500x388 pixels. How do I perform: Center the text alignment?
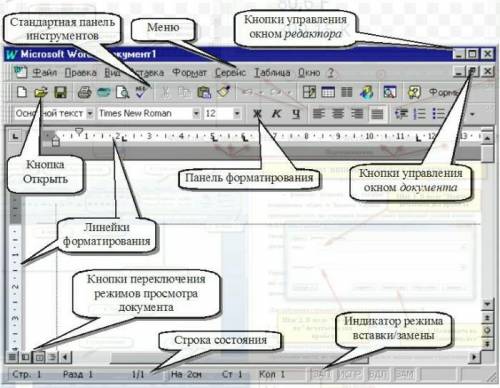(338, 114)
